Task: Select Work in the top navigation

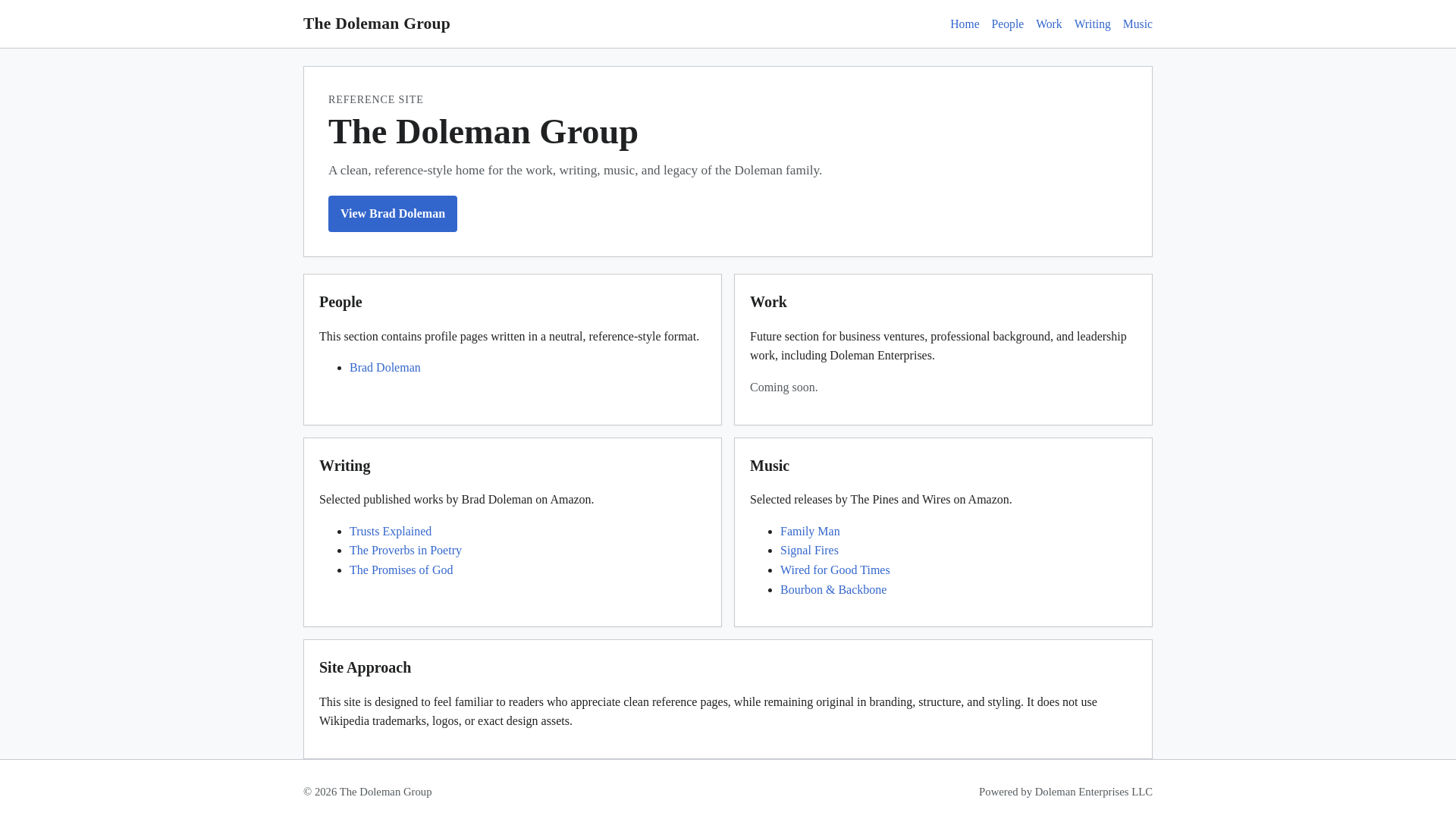Action: 1049,24
